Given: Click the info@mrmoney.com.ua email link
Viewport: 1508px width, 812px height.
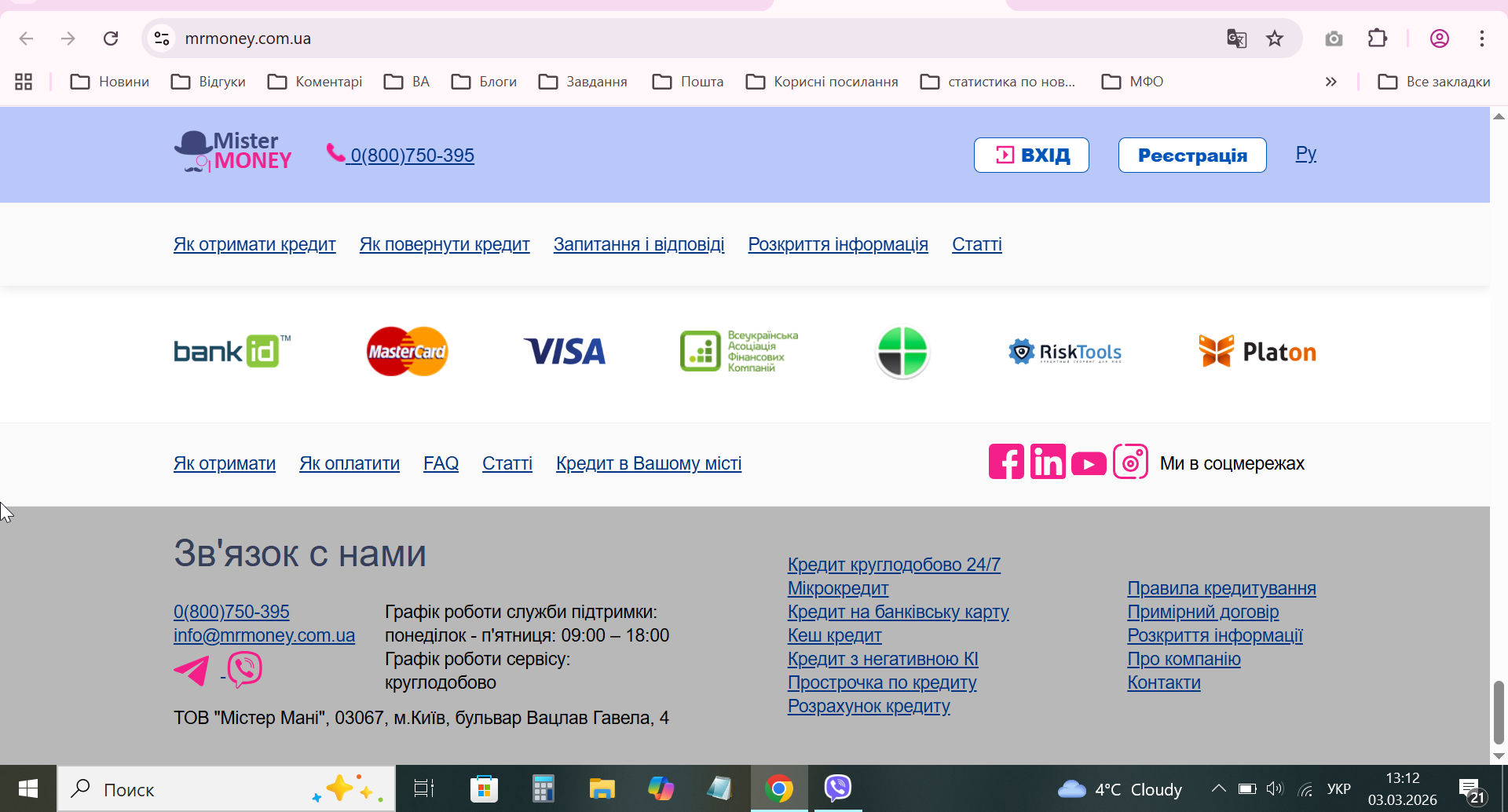Looking at the screenshot, I should tap(264, 635).
